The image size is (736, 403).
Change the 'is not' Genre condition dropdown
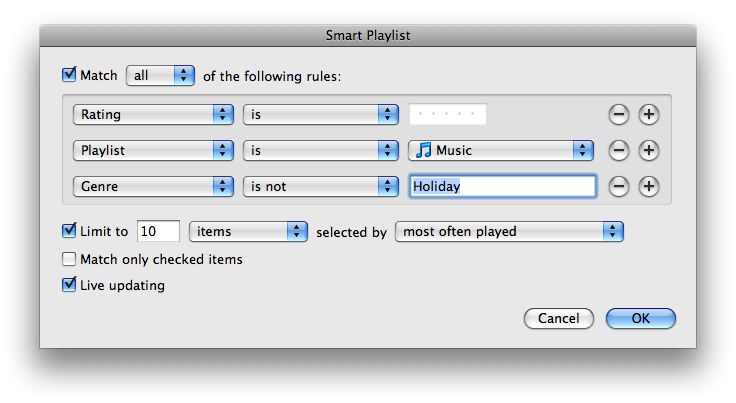(x=321, y=187)
